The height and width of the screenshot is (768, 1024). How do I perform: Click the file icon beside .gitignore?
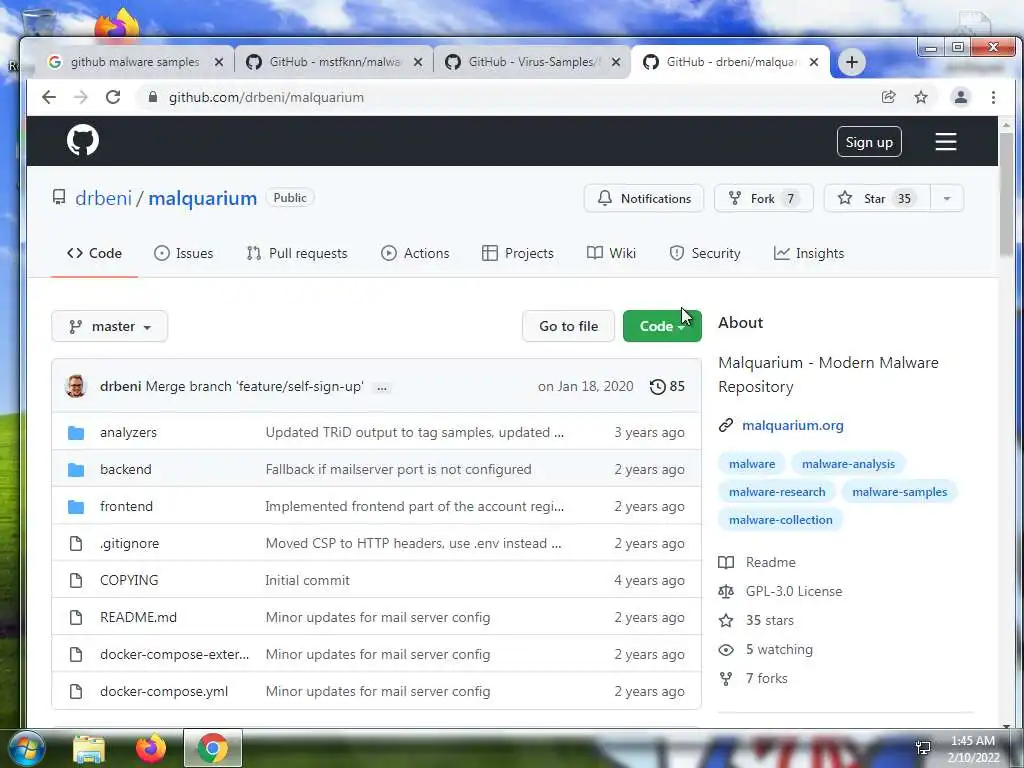76,543
